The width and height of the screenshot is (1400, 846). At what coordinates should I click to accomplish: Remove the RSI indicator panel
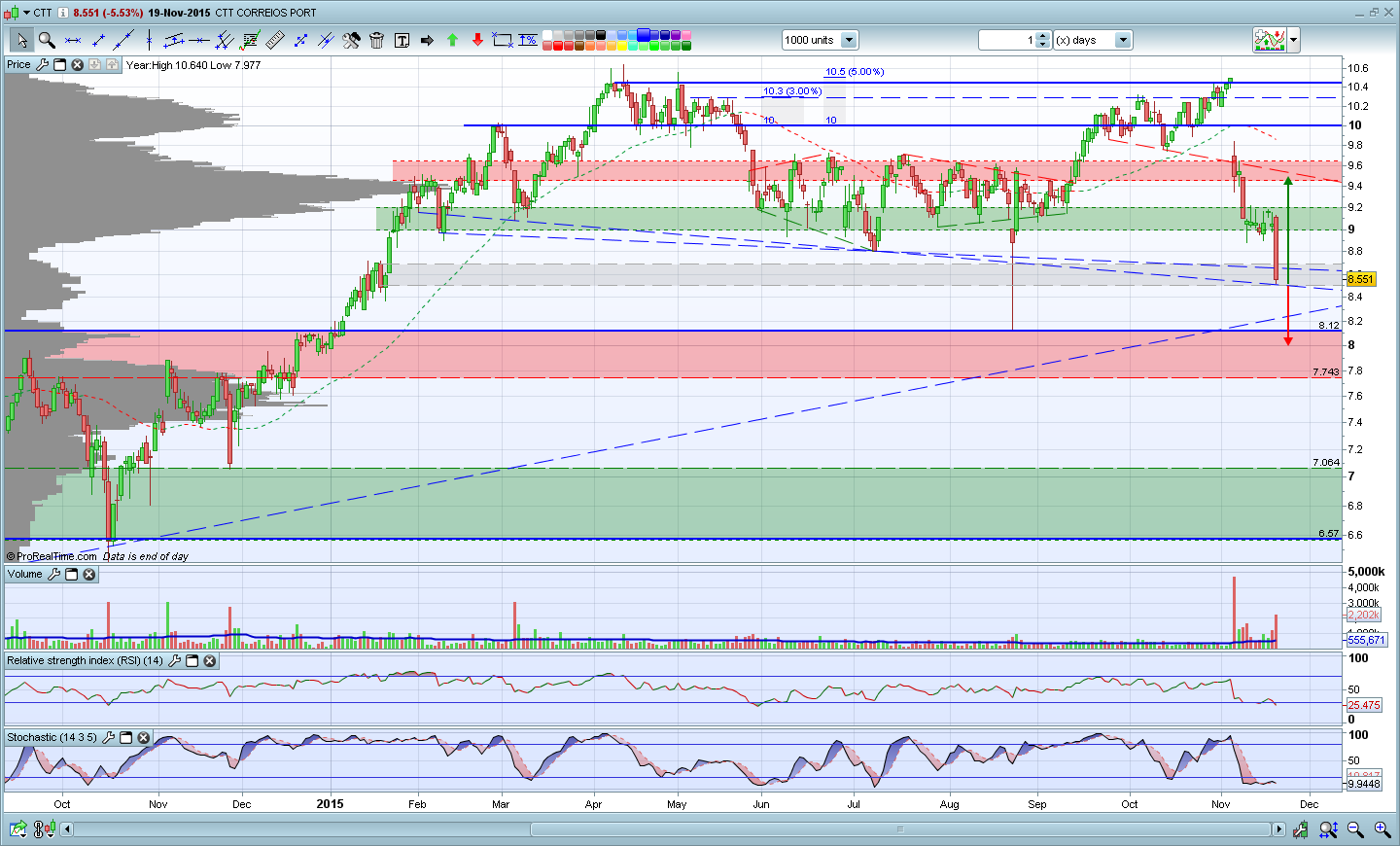tap(209, 661)
